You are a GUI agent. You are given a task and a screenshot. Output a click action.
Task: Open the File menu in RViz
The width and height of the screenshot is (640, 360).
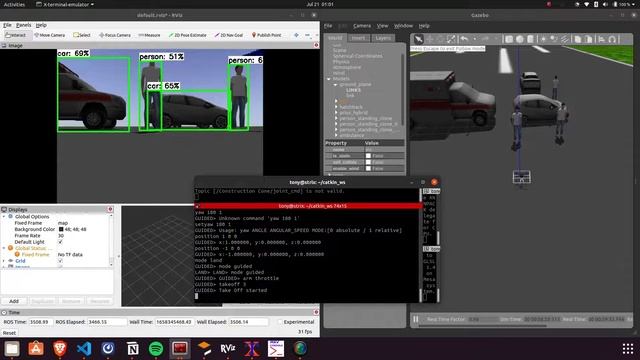[x=7, y=25]
